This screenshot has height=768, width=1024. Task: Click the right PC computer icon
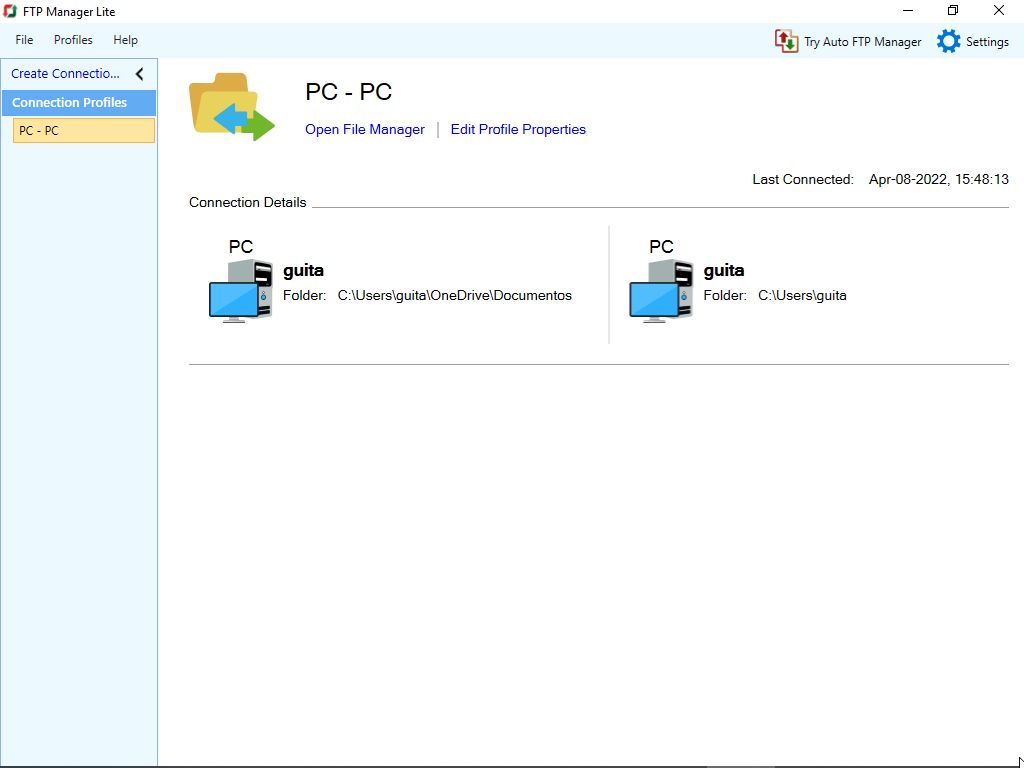click(662, 291)
